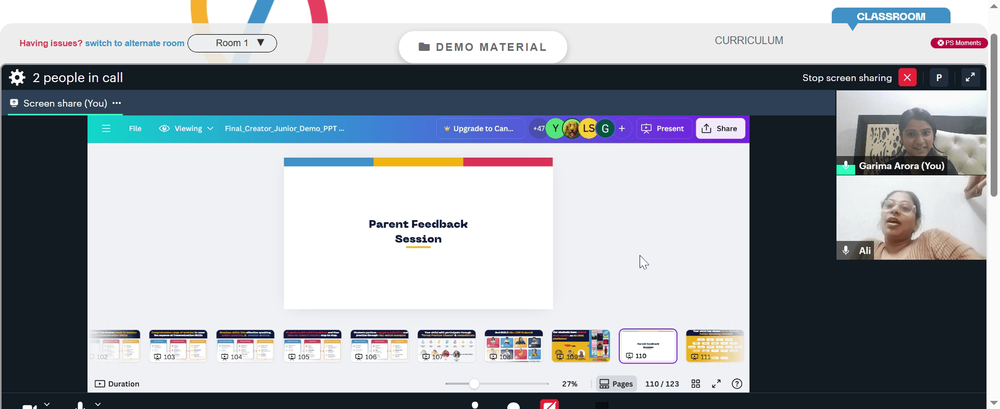Screen dimensions: 1000x409
Task: Click Screen share (You) tab label
Action: (65, 103)
